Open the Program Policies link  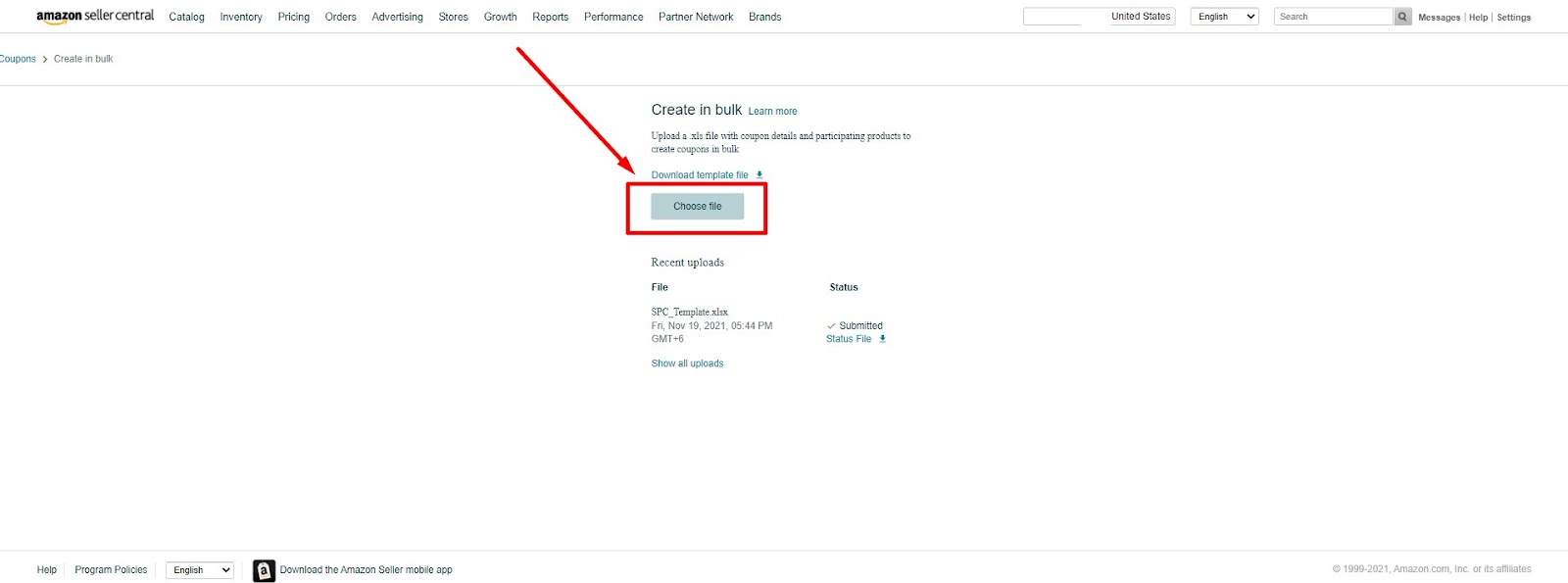point(111,570)
